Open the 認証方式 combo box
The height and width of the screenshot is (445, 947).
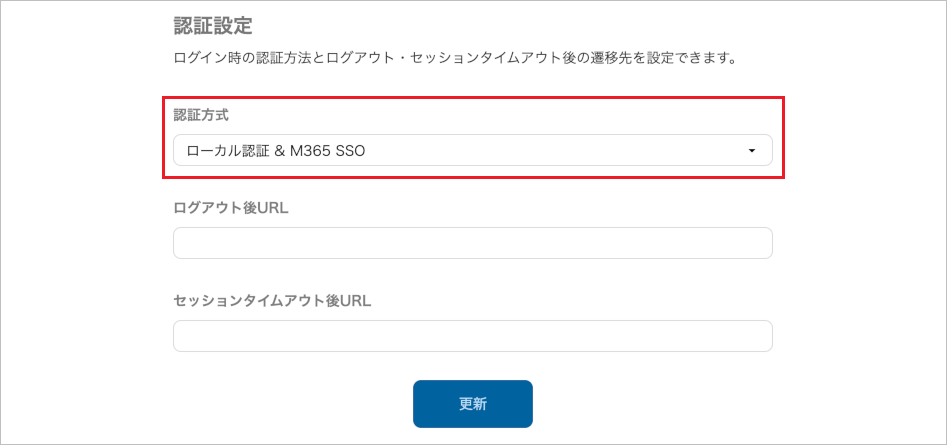(x=472, y=150)
